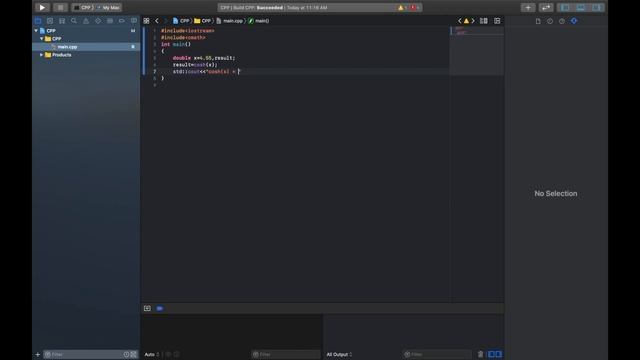Click the red error count in status bar

click(414, 8)
